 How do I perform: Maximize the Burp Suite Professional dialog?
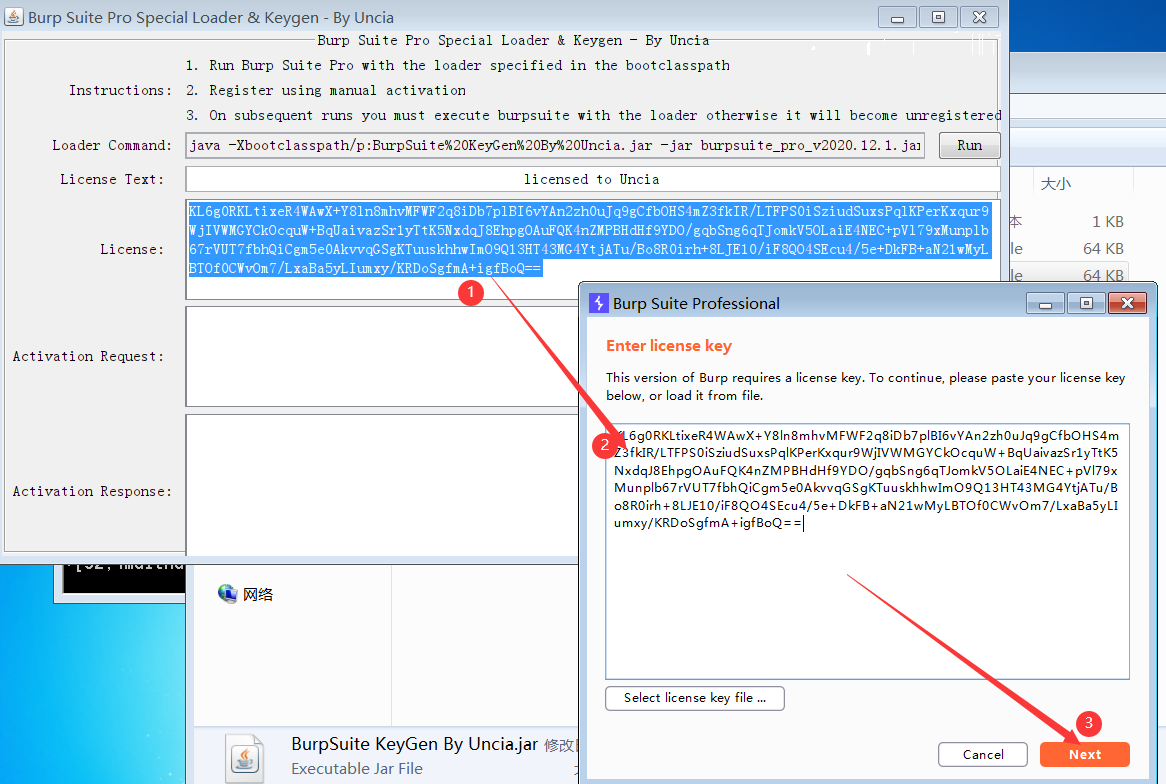point(1086,303)
